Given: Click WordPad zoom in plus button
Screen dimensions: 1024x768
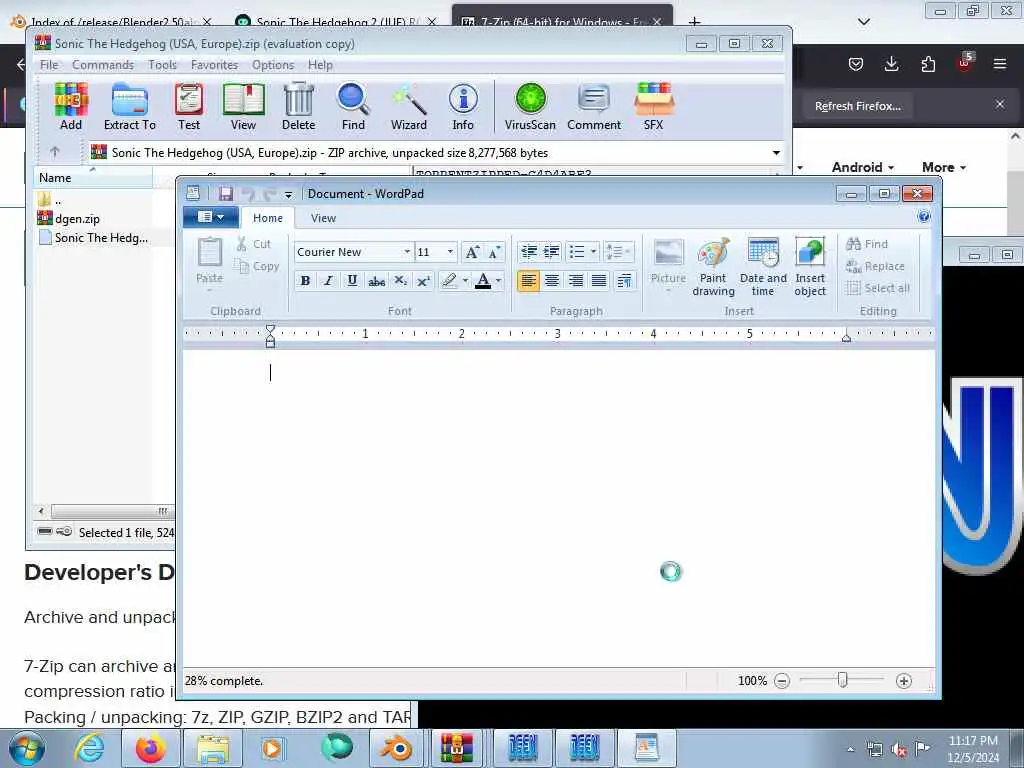Looking at the screenshot, I should 904,681.
